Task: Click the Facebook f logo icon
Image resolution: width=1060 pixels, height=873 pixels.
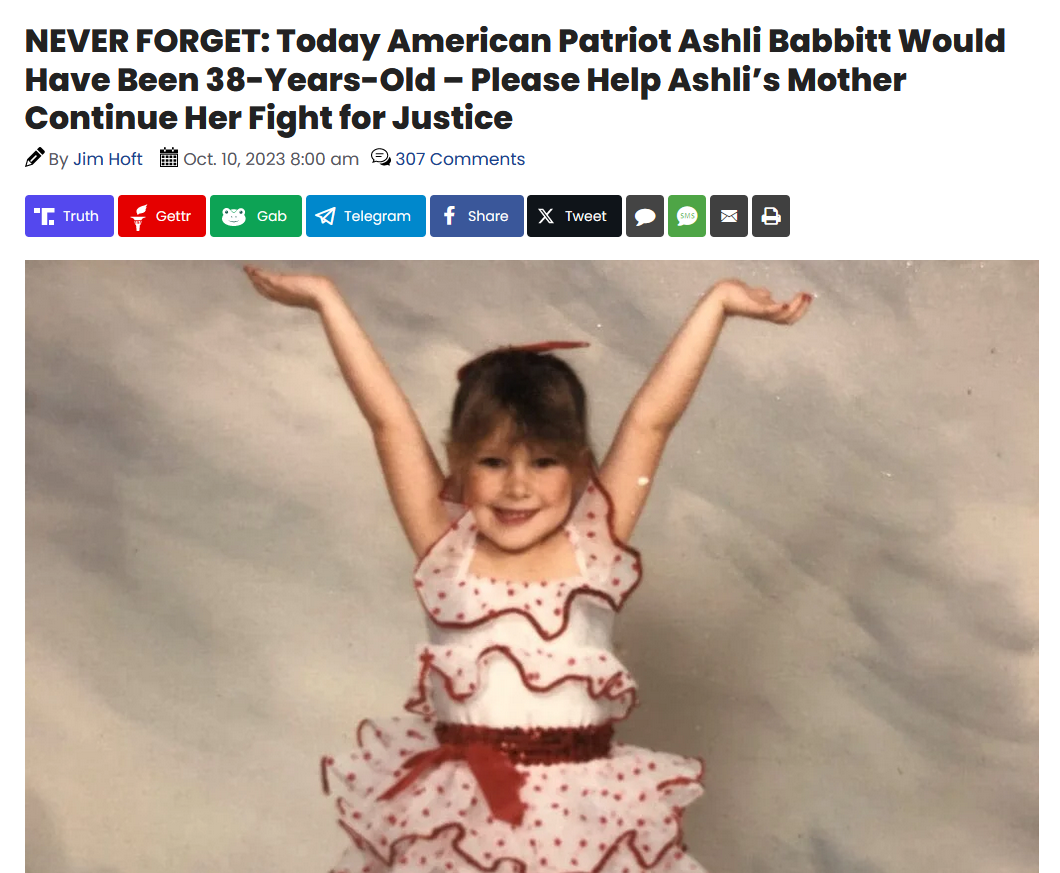Action: pyautogui.click(x=449, y=216)
